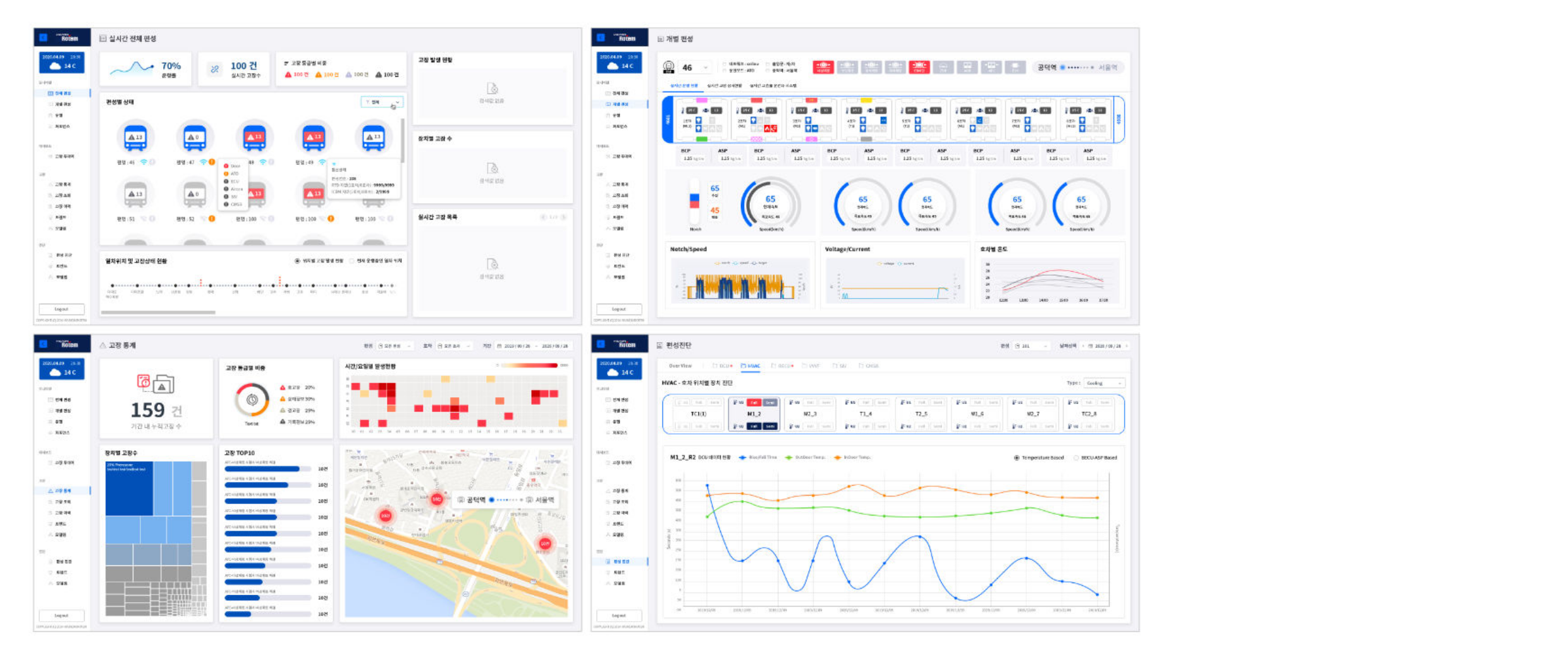The width and height of the screenshot is (1568, 659).
Task: Select the M1_2 car card in the HVAC diagram
Action: click(x=753, y=414)
